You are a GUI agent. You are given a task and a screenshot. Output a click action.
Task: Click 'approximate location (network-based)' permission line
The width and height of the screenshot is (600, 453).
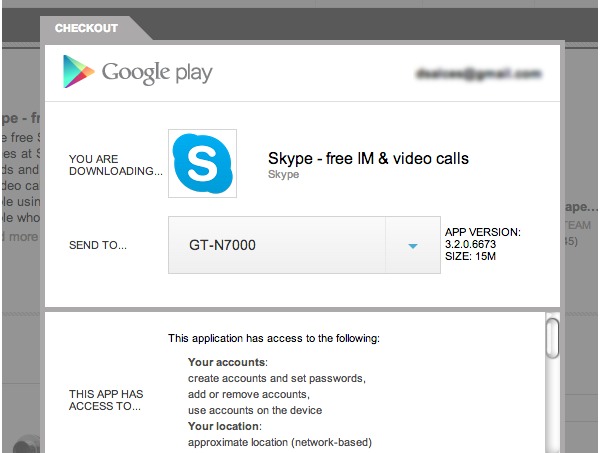[280, 442]
